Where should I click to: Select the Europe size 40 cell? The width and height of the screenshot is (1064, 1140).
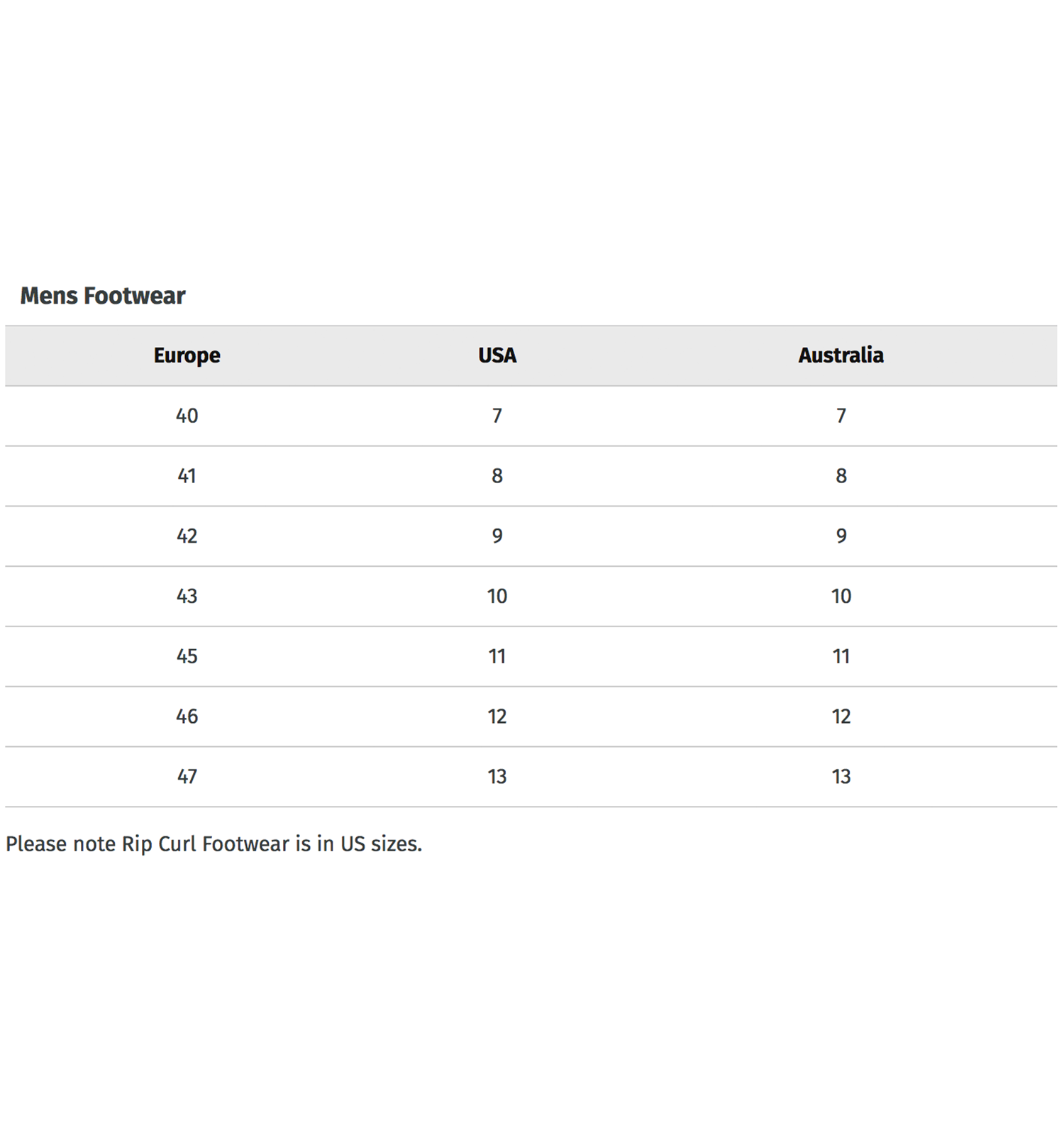click(187, 416)
